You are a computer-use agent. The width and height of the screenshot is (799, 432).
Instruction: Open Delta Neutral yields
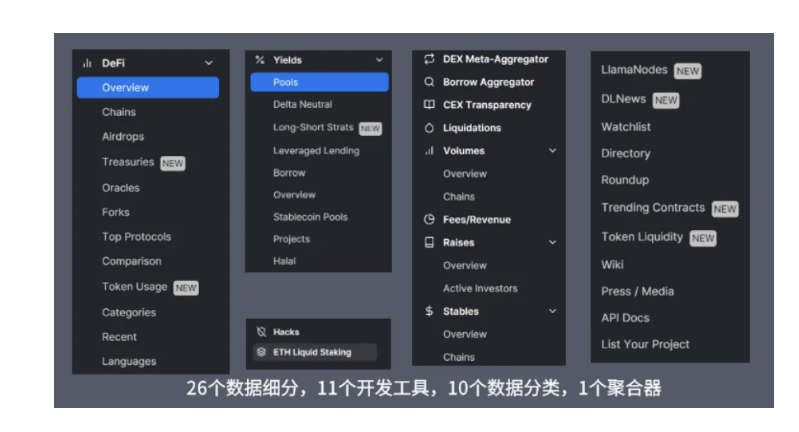[x=303, y=104]
